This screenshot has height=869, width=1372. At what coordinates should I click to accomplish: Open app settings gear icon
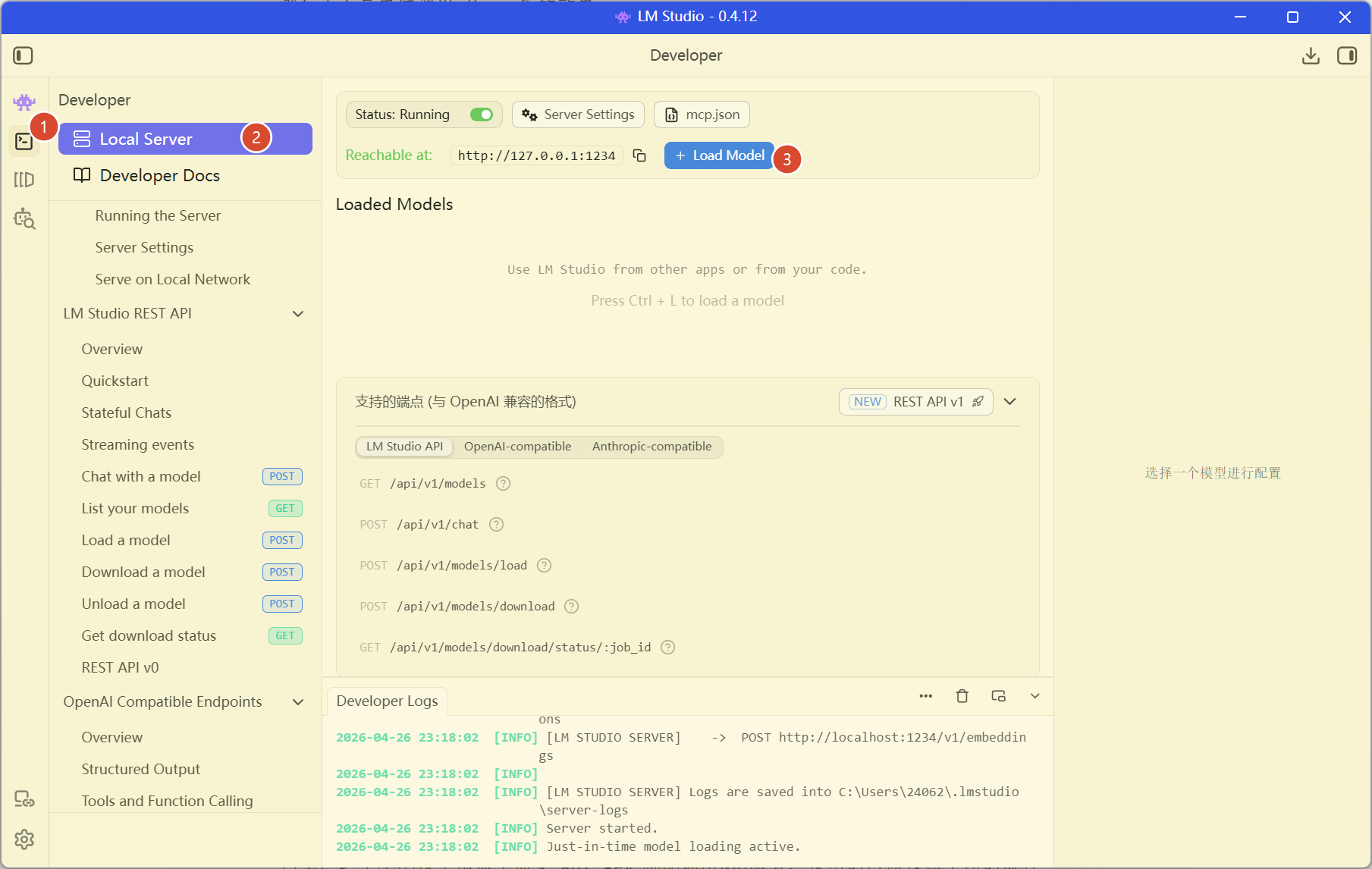point(24,839)
